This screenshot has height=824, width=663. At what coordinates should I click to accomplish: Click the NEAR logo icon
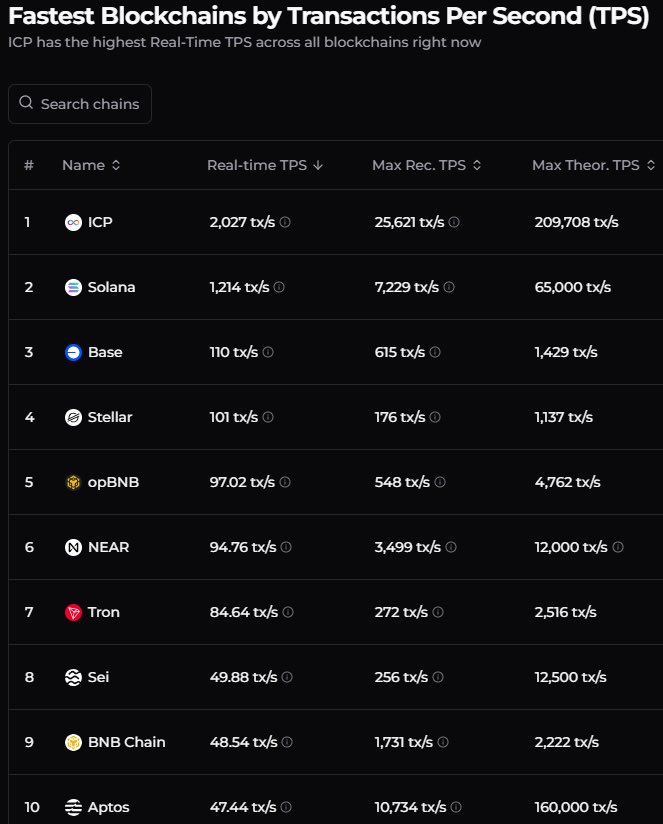(73, 548)
